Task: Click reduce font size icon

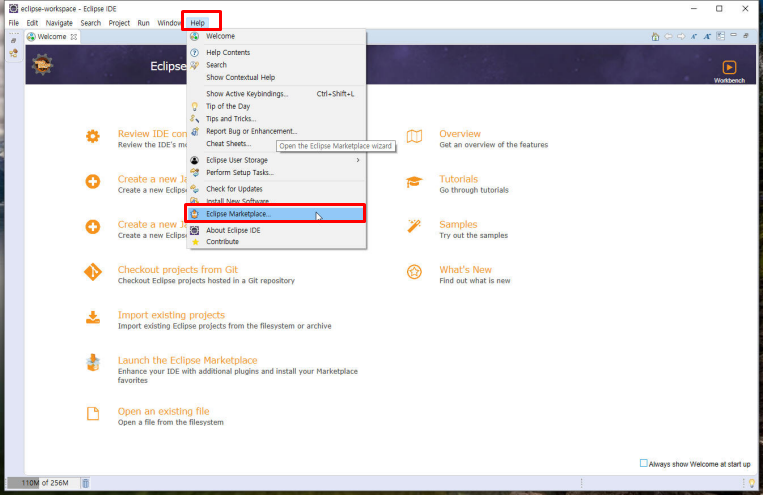Action: [x=694, y=37]
